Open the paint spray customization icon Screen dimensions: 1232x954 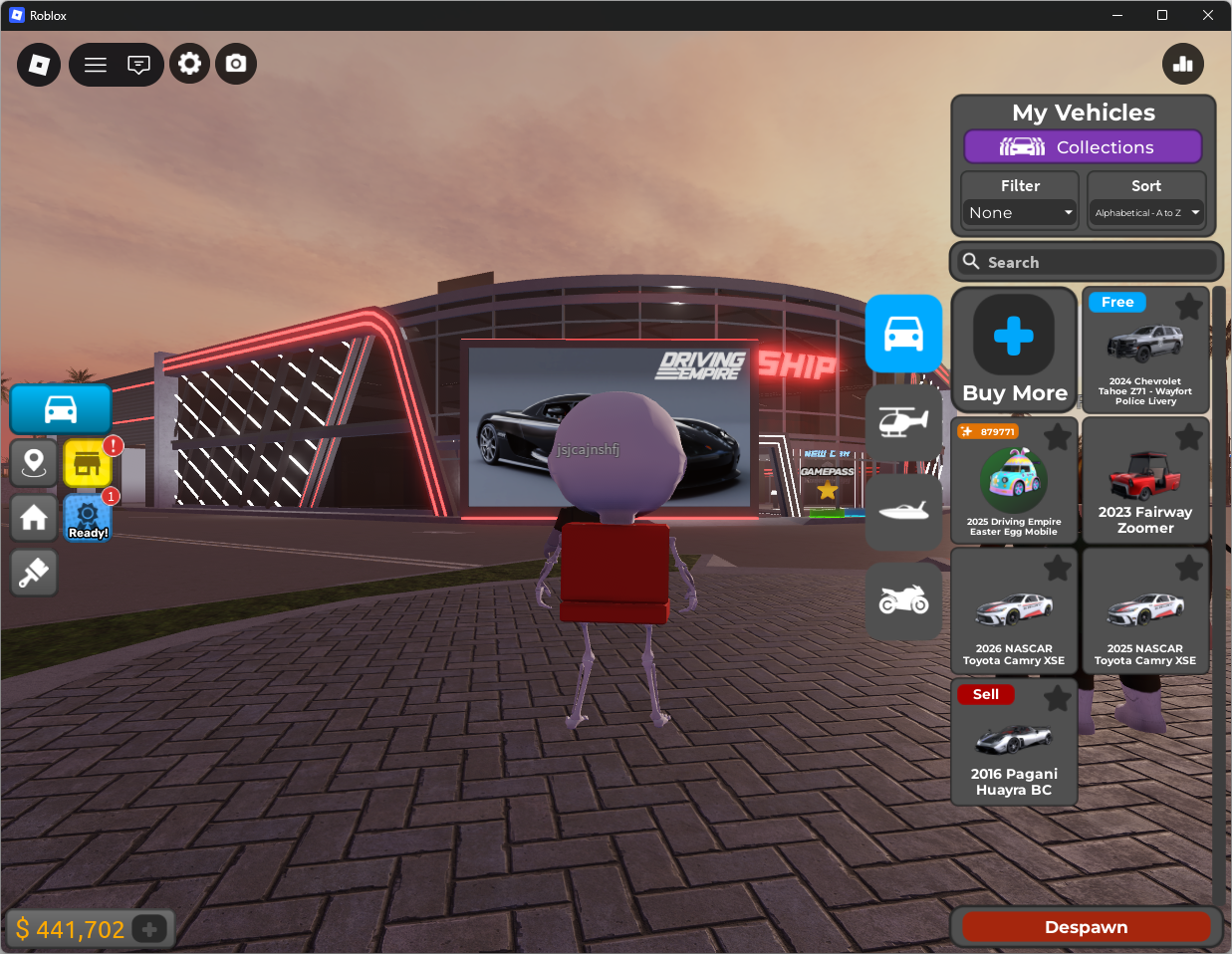click(x=34, y=573)
